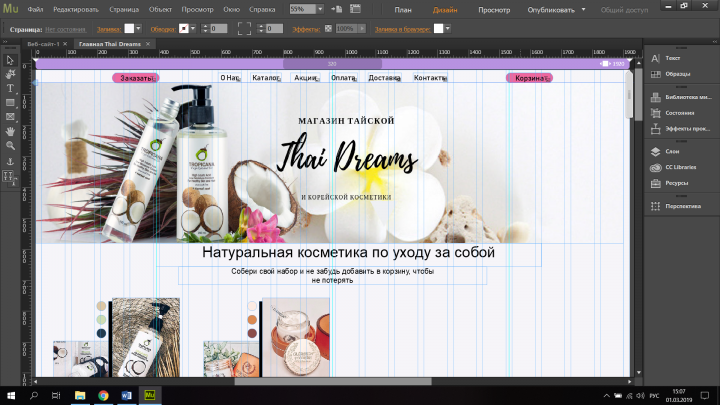Open File Explorer from the taskbar
Screen dimensions: 720x405
(80, 395)
